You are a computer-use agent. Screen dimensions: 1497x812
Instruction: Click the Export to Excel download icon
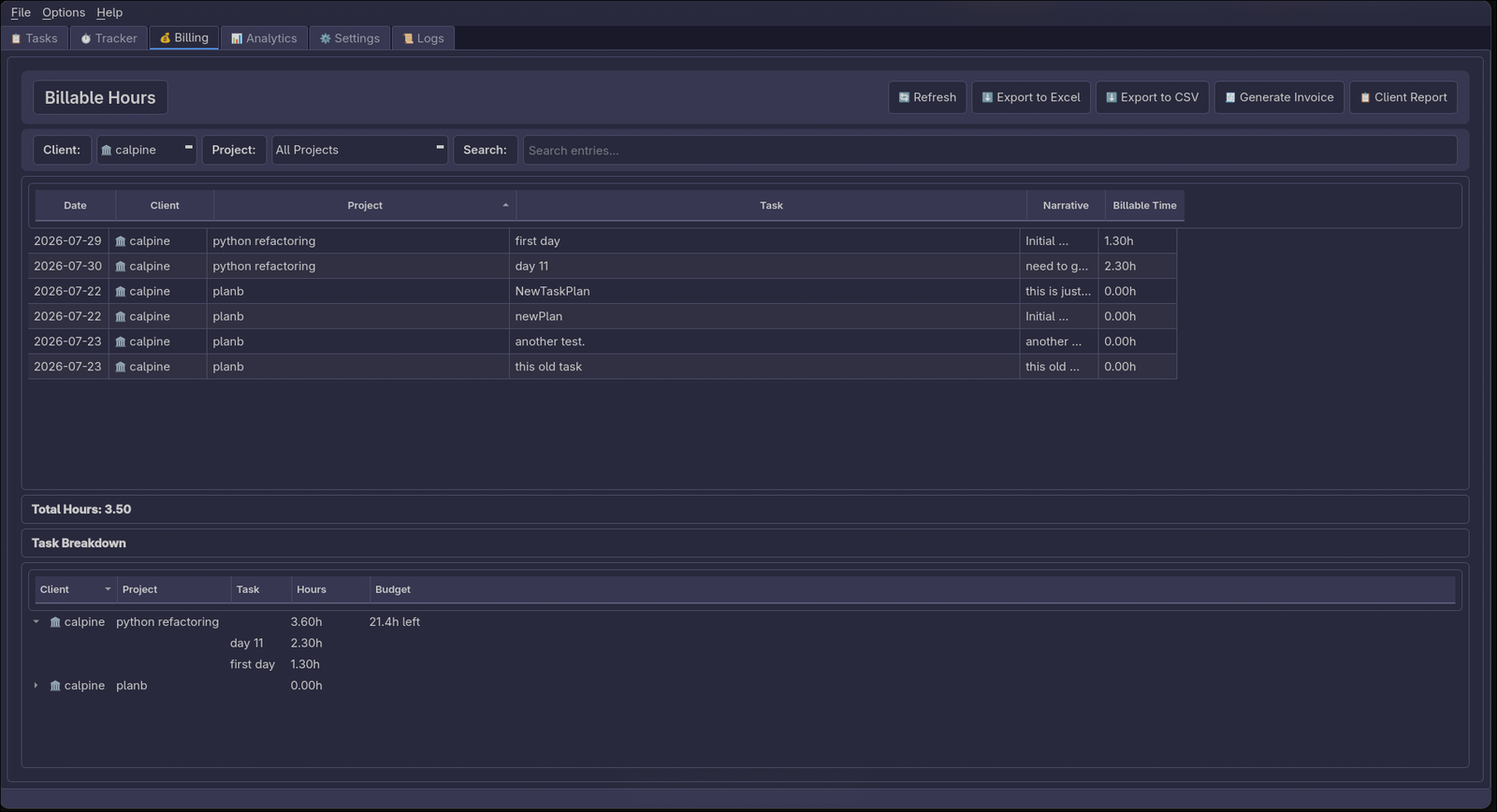coord(987,97)
